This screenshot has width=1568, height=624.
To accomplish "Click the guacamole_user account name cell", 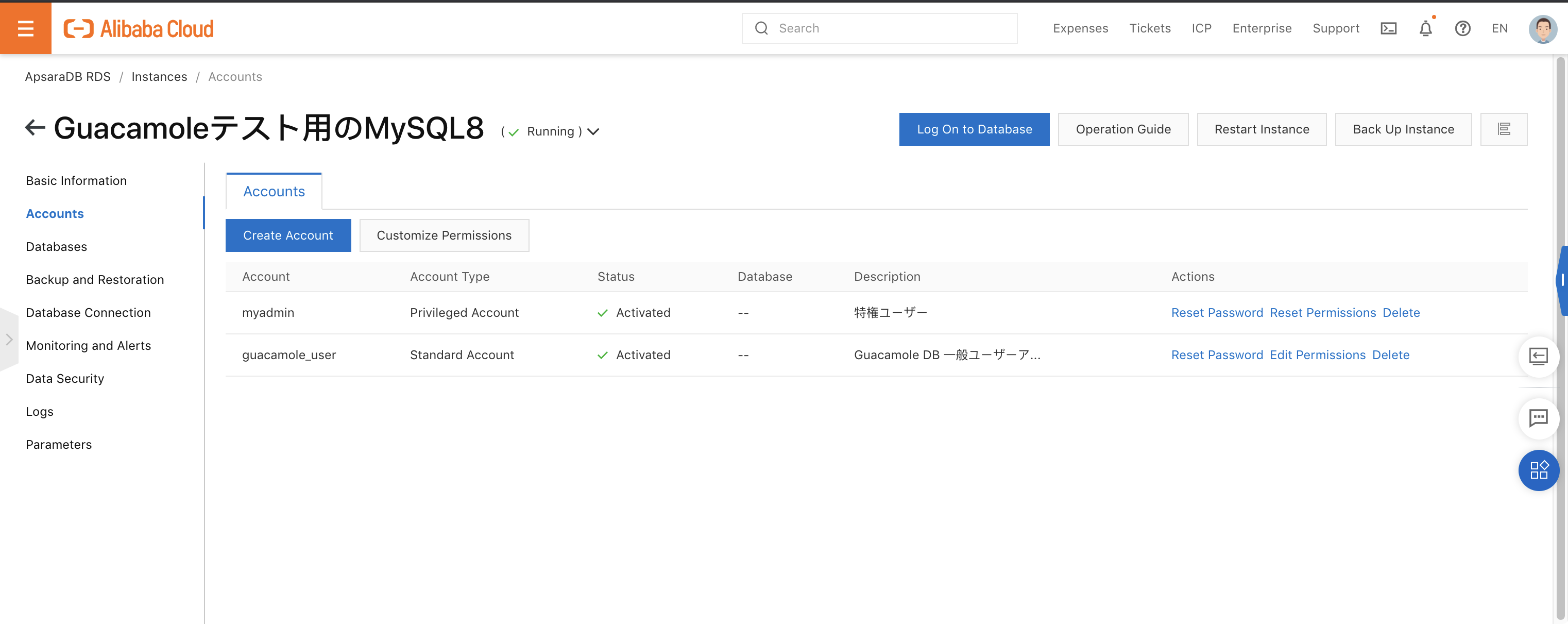I will click(x=289, y=355).
